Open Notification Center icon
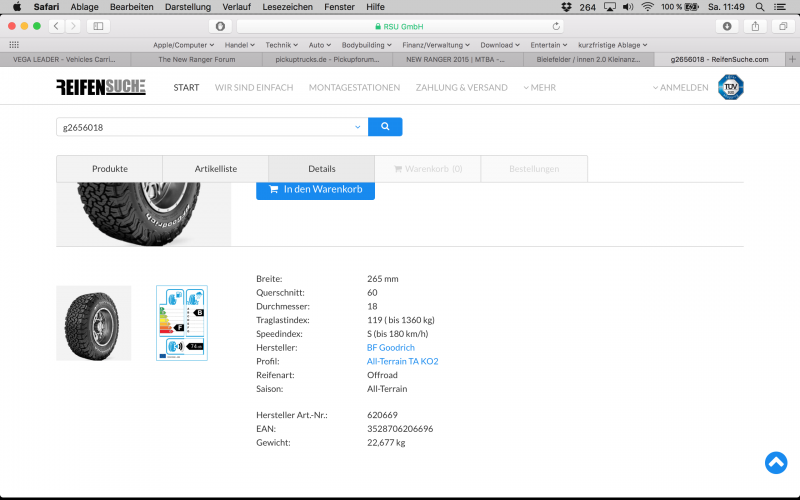800x500 pixels. click(780, 7)
